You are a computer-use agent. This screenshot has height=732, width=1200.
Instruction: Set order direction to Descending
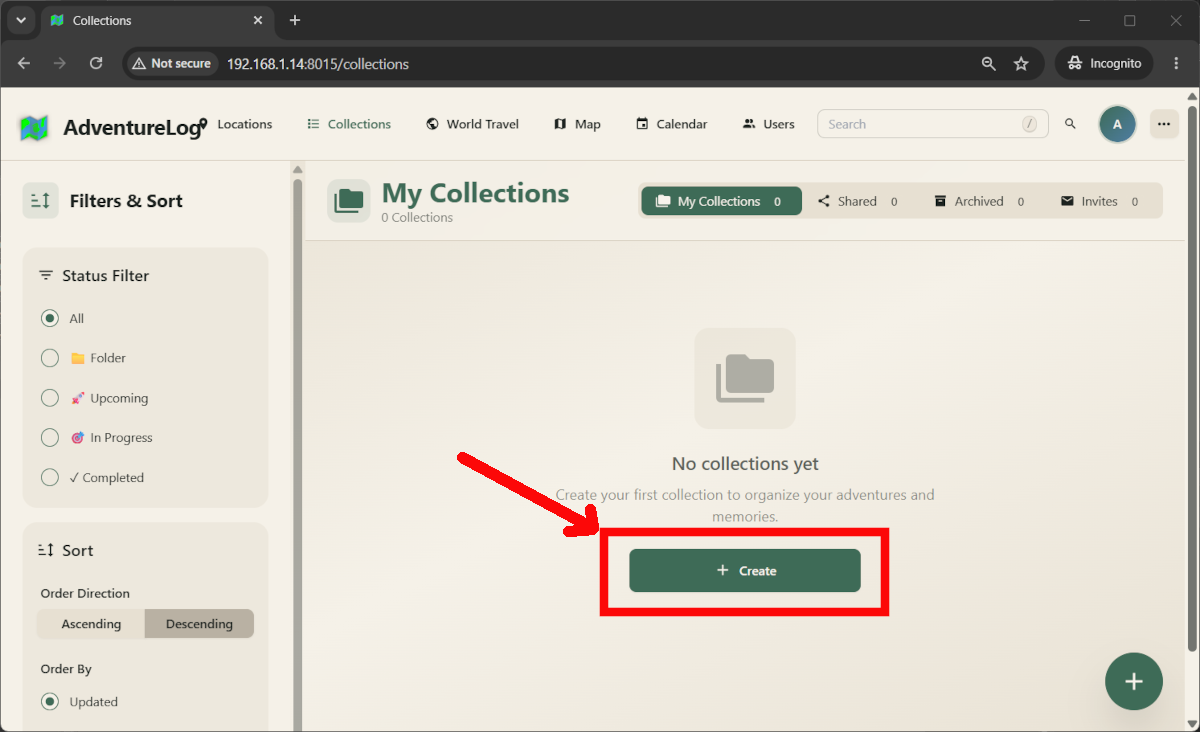(199, 624)
